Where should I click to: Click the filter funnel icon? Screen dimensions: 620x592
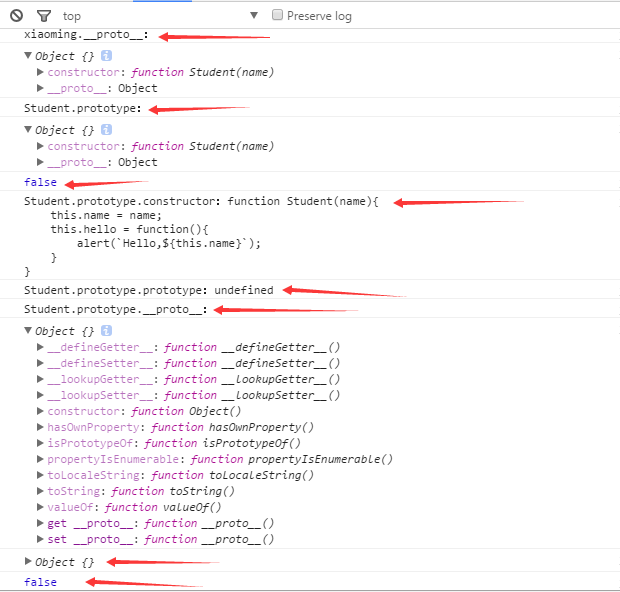point(43,16)
